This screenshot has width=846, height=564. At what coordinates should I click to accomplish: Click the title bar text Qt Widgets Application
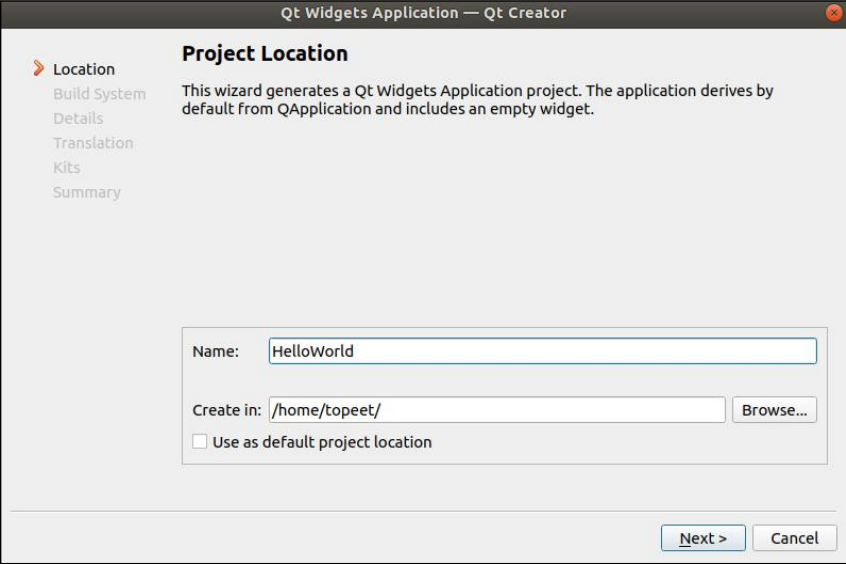point(369,13)
